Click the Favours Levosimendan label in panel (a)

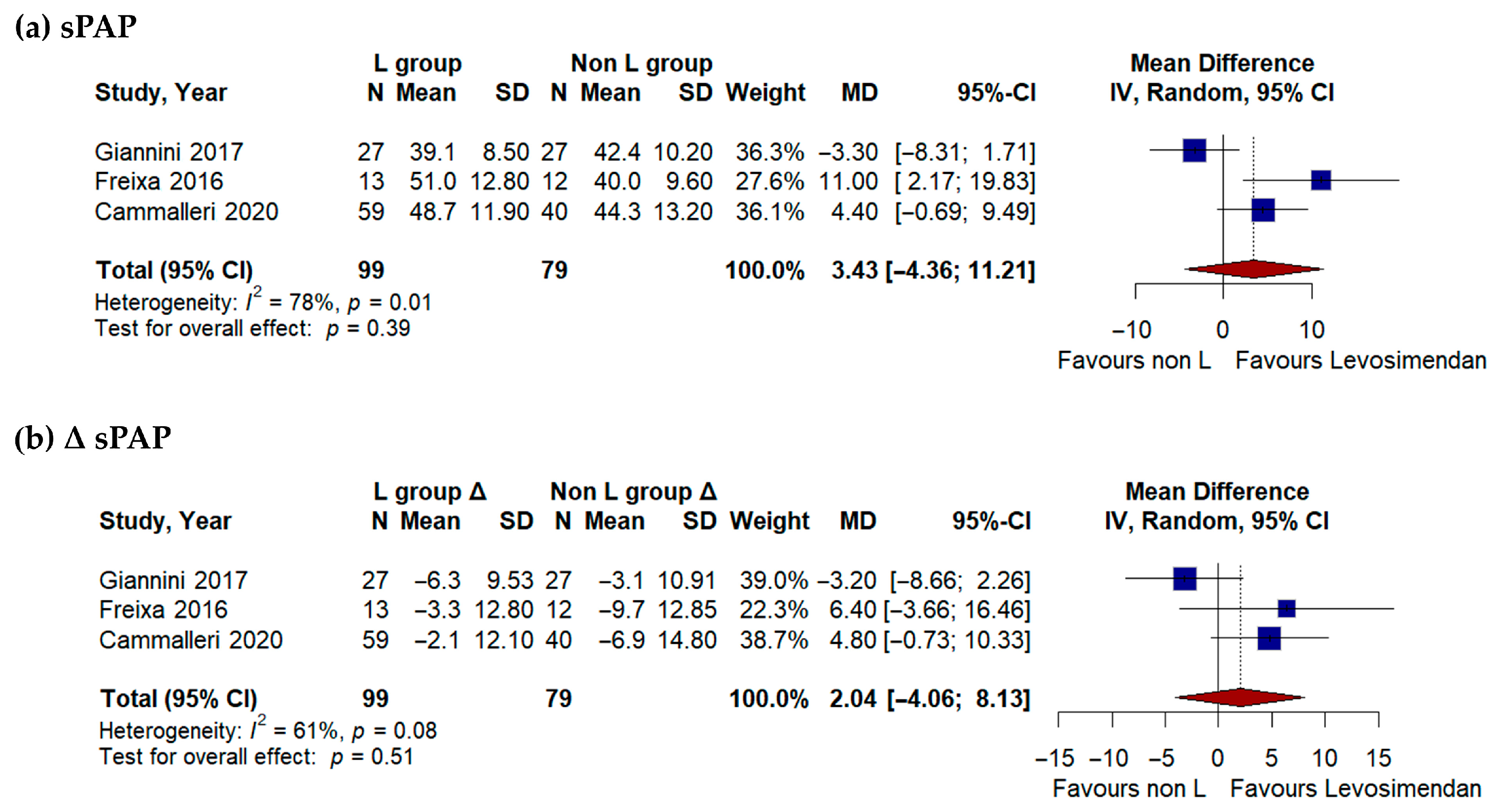[x=1360, y=361]
